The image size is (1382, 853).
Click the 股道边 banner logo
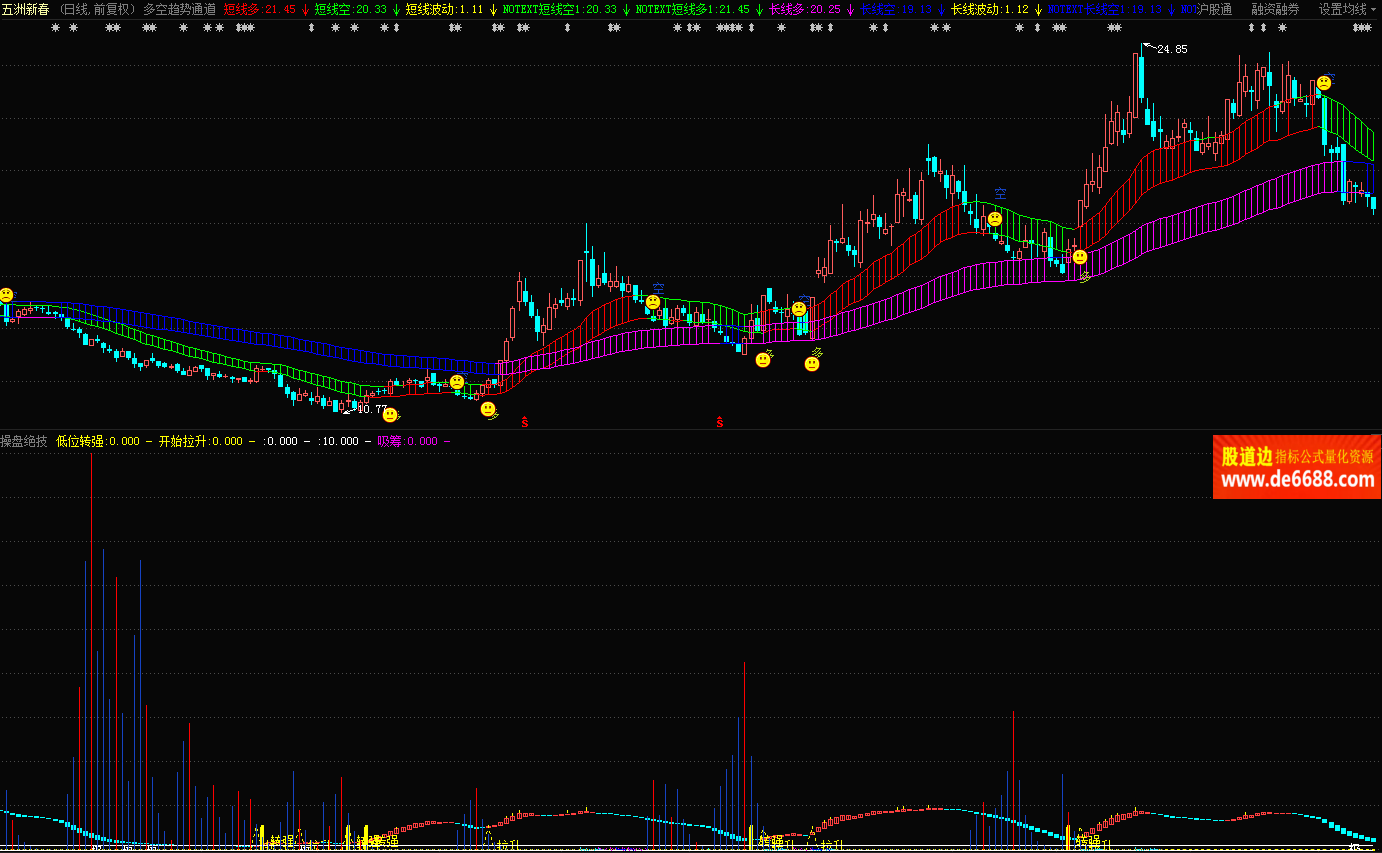(1246, 456)
